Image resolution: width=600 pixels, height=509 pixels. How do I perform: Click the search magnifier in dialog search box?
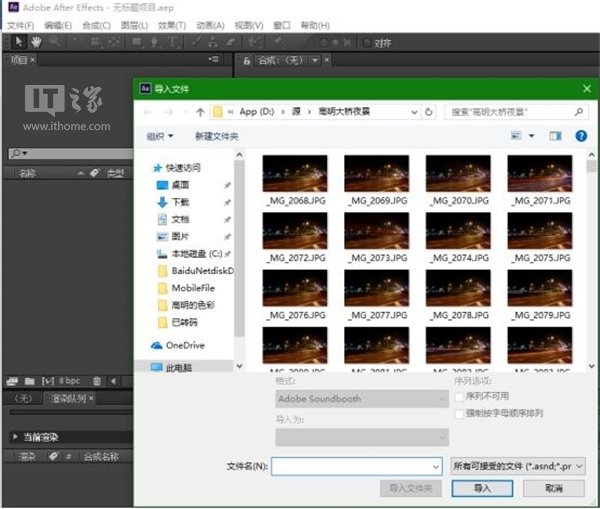pyautogui.click(x=579, y=112)
